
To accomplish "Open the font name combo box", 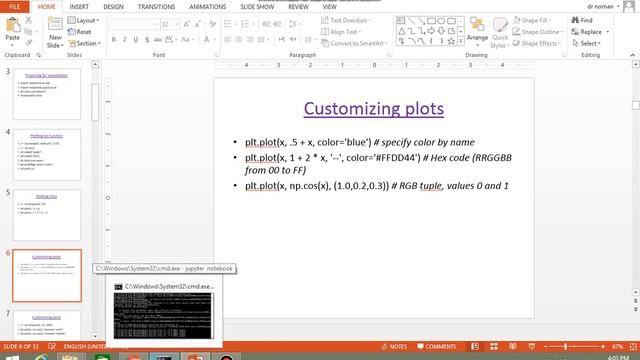I will (134, 24).
